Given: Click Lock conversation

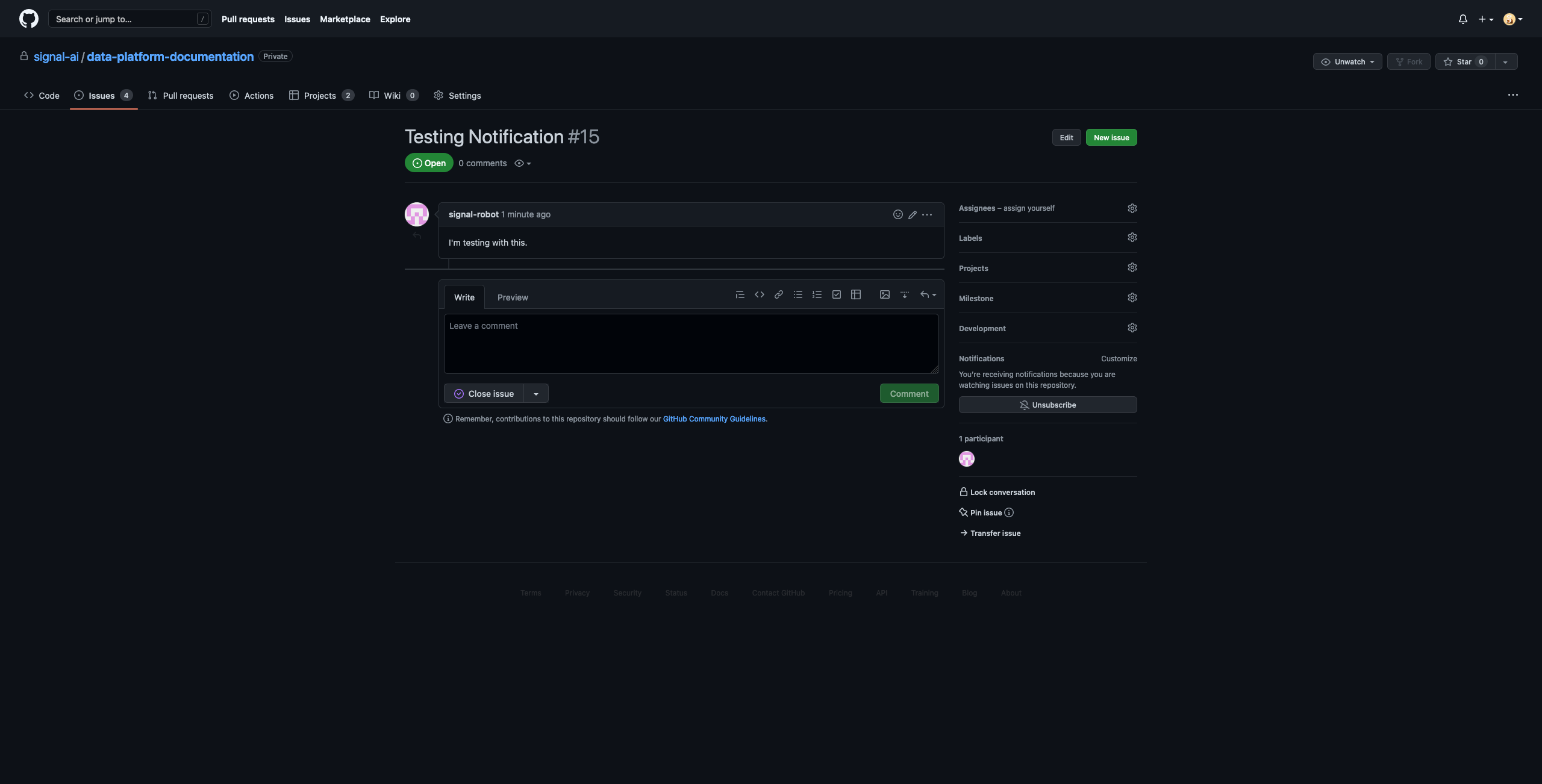Looking at the screenshot, I should point(997,492).
